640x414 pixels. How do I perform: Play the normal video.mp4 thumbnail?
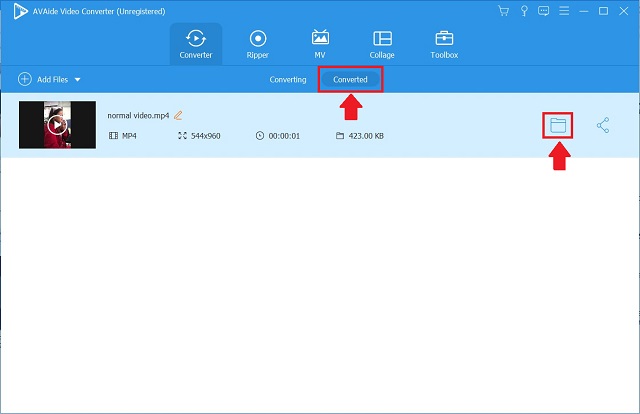click(x=57, y=125)
